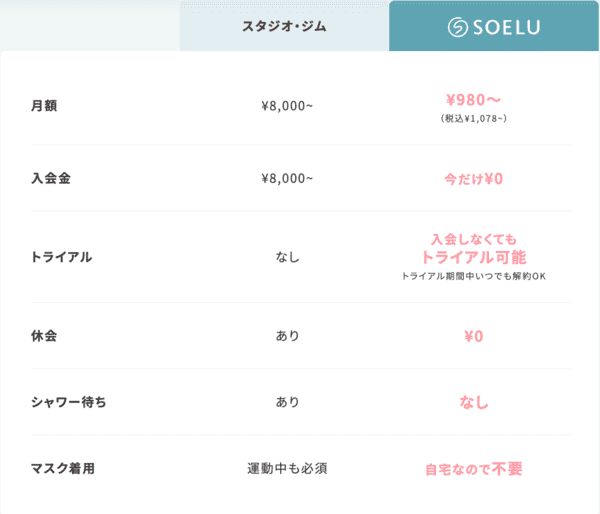
Task: Click the シャワー待ち row label
Action: click(68, 402)
